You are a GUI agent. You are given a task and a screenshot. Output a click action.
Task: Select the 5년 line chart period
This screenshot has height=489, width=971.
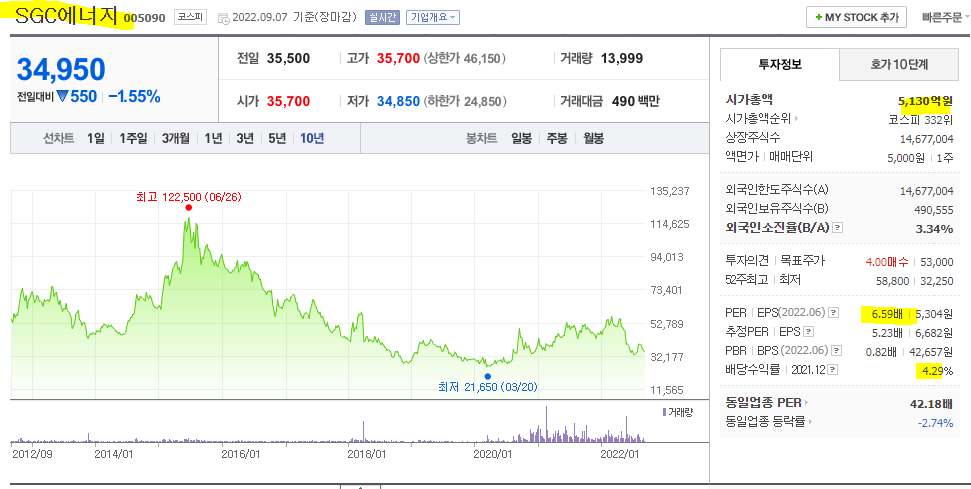277,139
